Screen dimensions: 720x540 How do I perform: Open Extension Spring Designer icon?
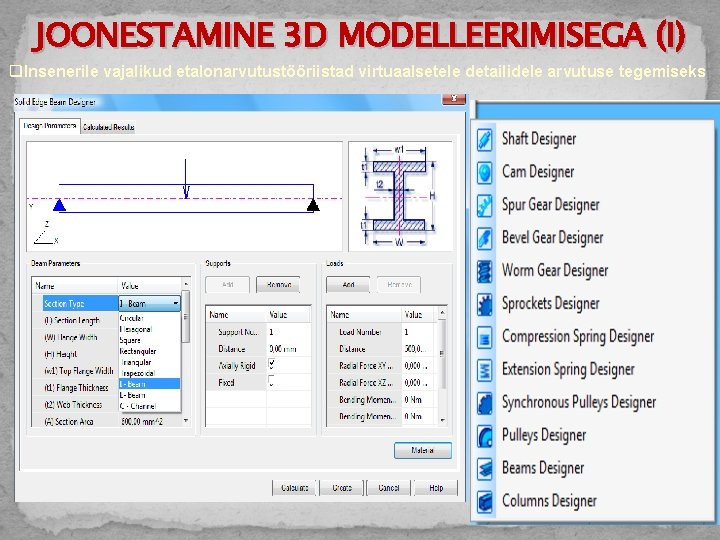tap(484, 370)
